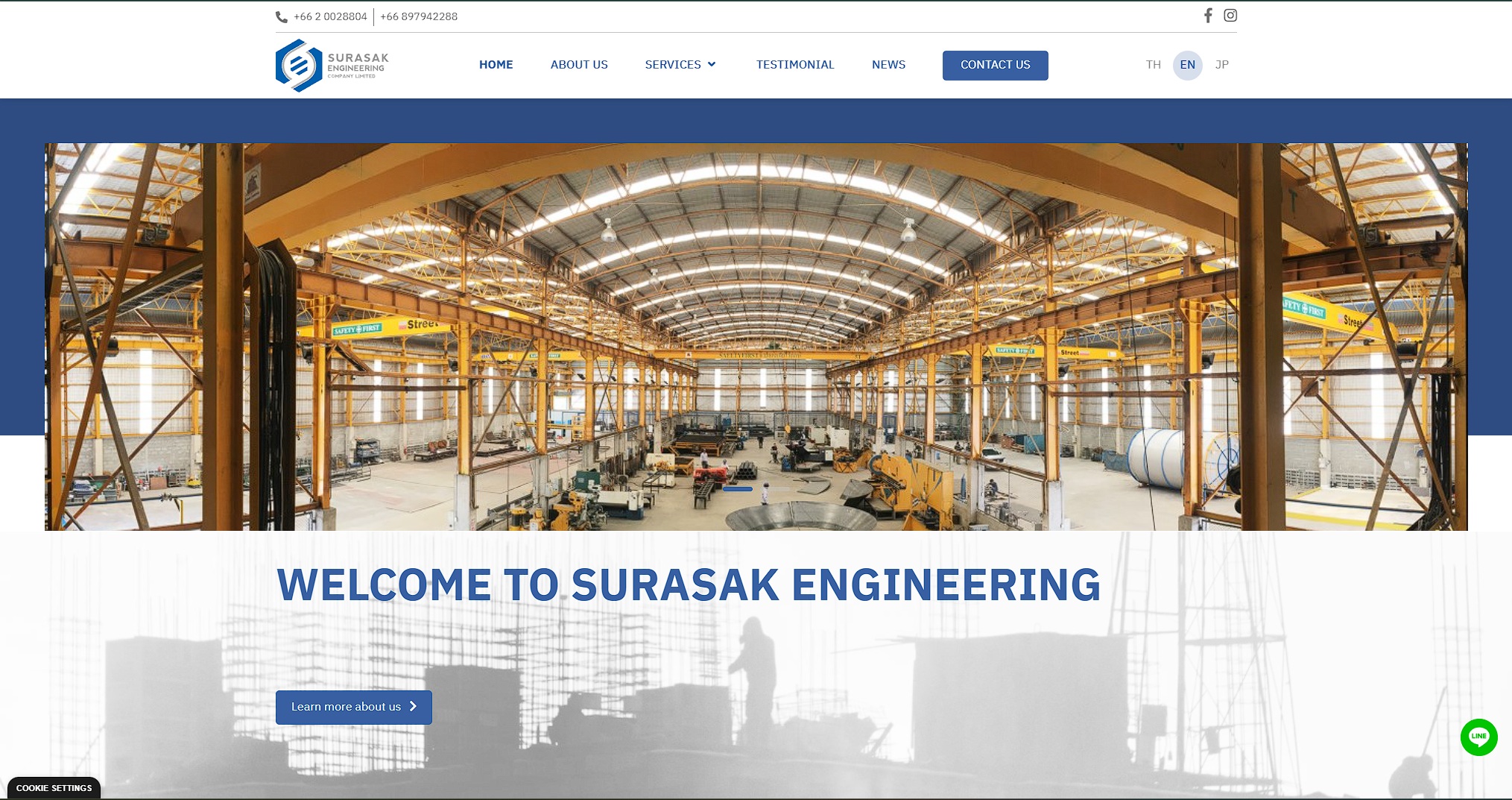
Task: Click arrow icon on Learn more button
Action: click(x=413, y=706)
